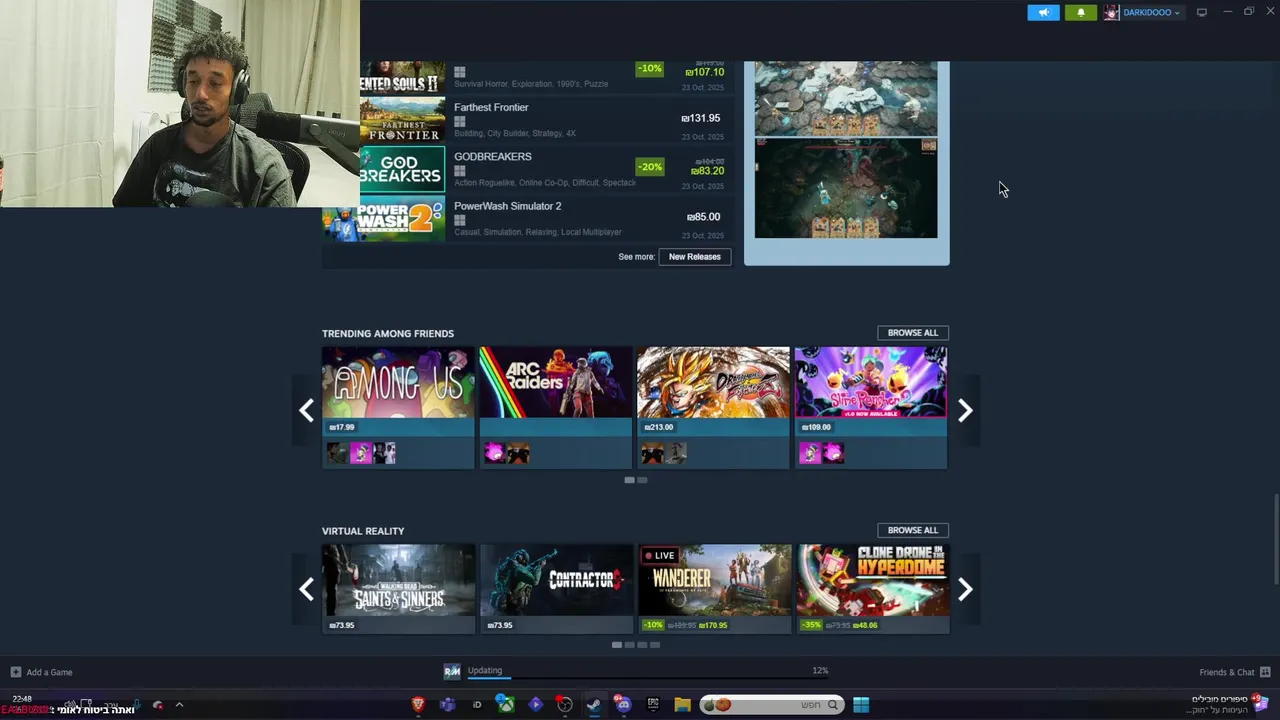Open Clone Drone in the Hyperdome card

coord(873,589)
